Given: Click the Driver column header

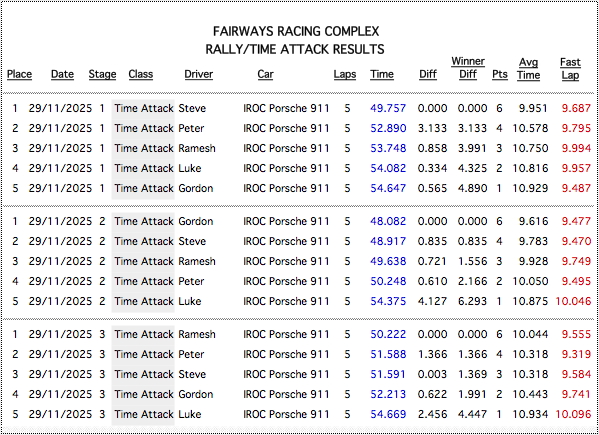Looking at the screenshot, I should tap(199, 74).
